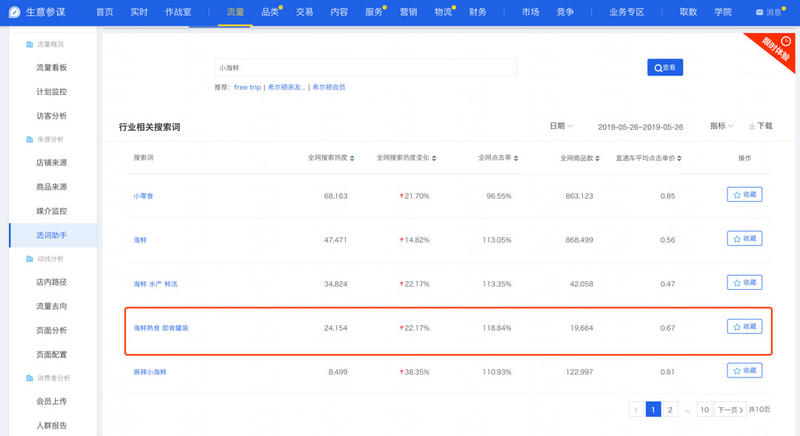
Task: Open the 2019-05-26 date range picker
Action: [x=640, y=127]
